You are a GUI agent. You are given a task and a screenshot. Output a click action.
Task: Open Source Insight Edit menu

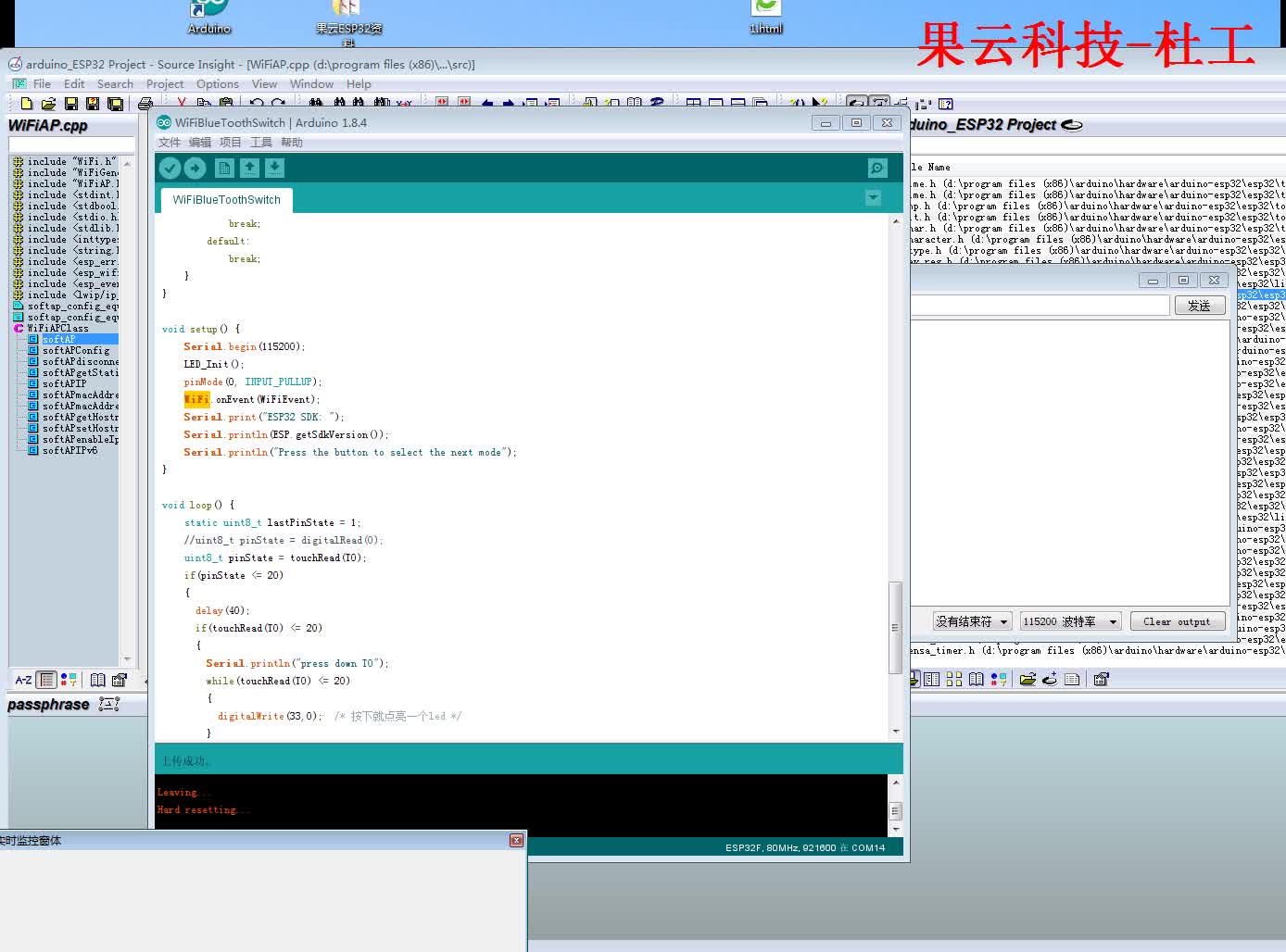click(x=74, y=83)
